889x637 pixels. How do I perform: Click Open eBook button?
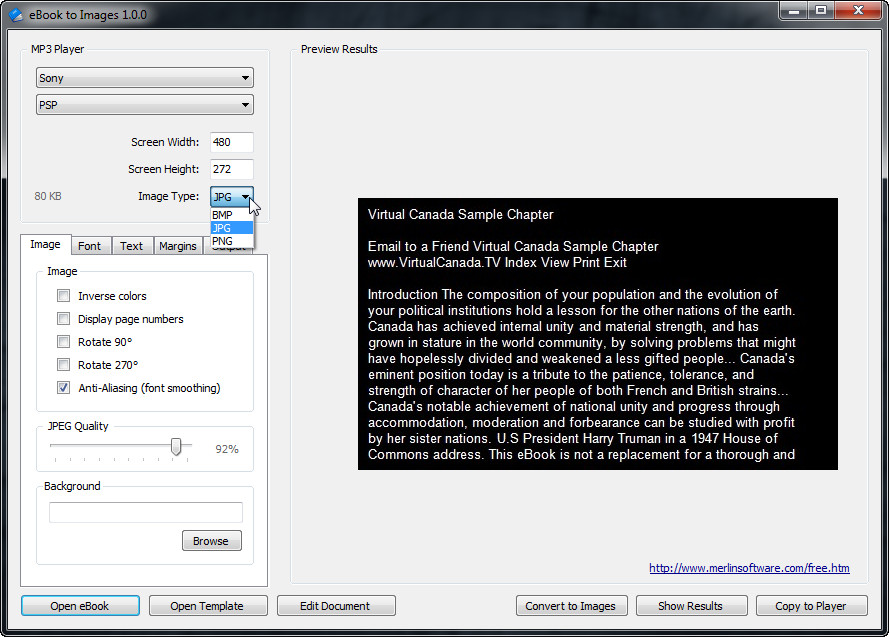click(x=80, y=606)
